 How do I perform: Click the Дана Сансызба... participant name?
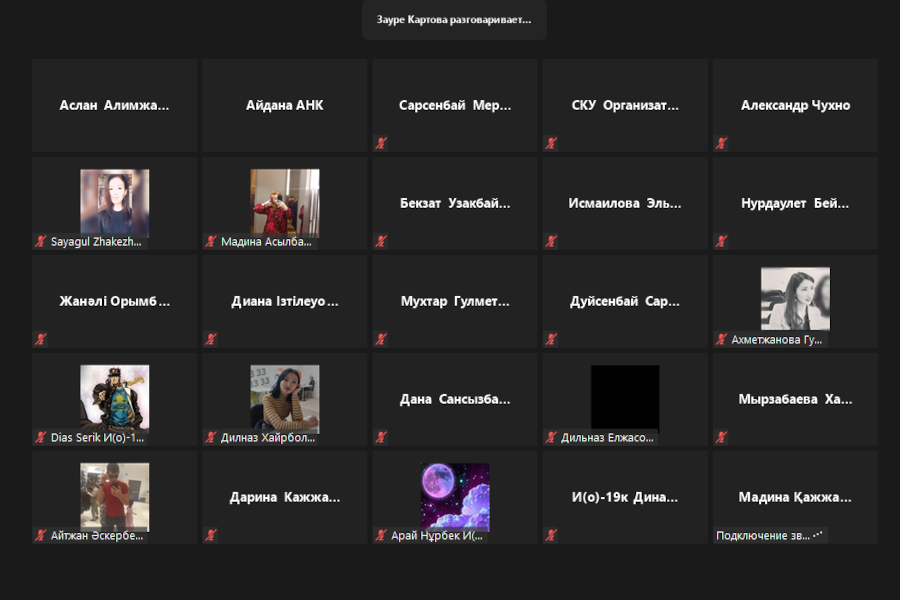[x=455, y=400]
